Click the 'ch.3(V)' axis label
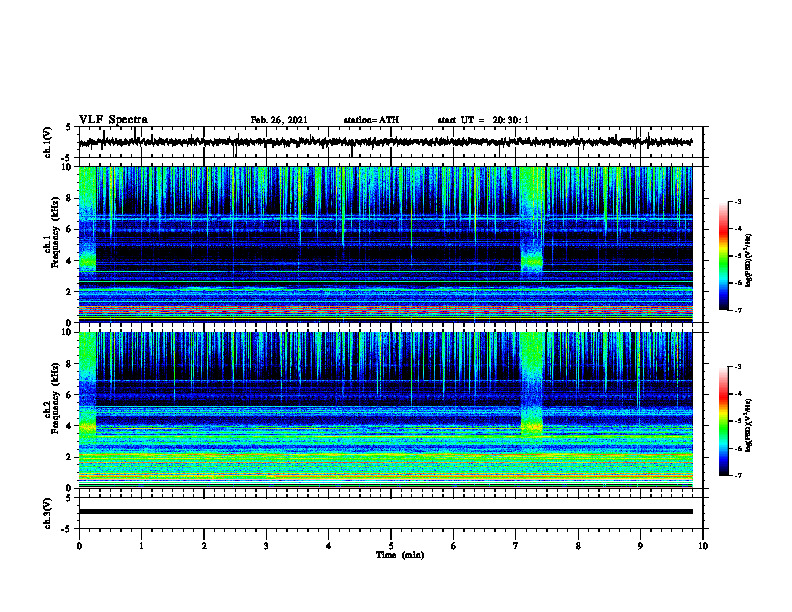Image resolution: width=792 pixels, height=612 pixels. [48, 514]
